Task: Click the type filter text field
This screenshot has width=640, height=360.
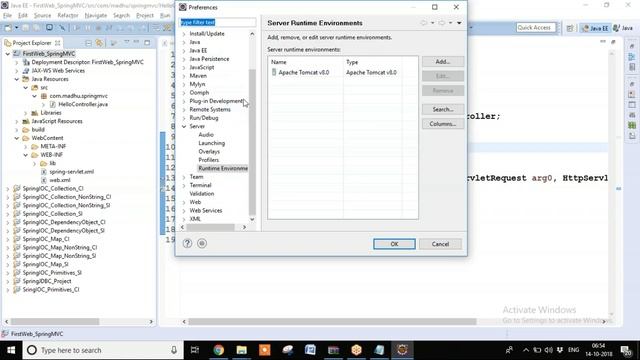Action: (x=218, y=22)
